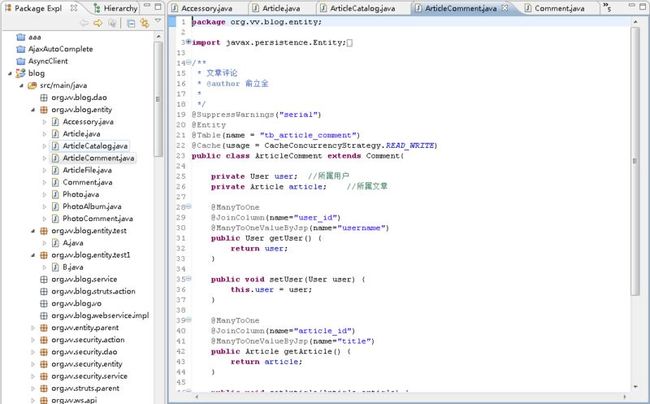Screen dimensions: 650x404
Task: Select ArticleComment.java in the package tree
Action: click(98, 158)
